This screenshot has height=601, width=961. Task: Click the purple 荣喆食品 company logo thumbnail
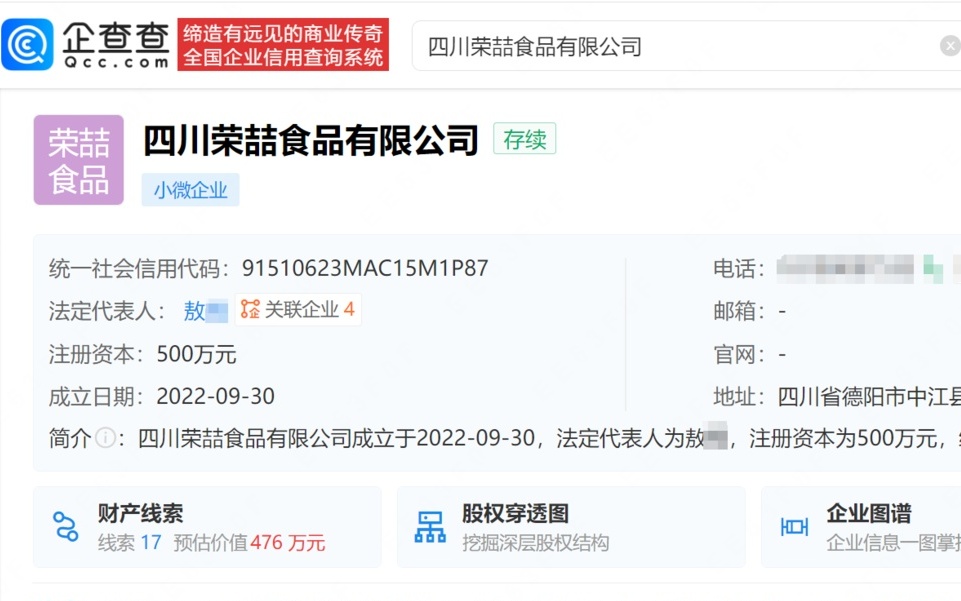coord(78,160)
